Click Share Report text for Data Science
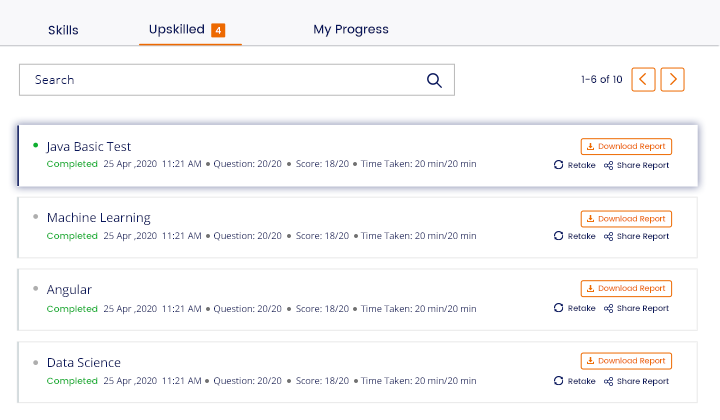The height and width of the screenshot is (420, 720). 643,381
